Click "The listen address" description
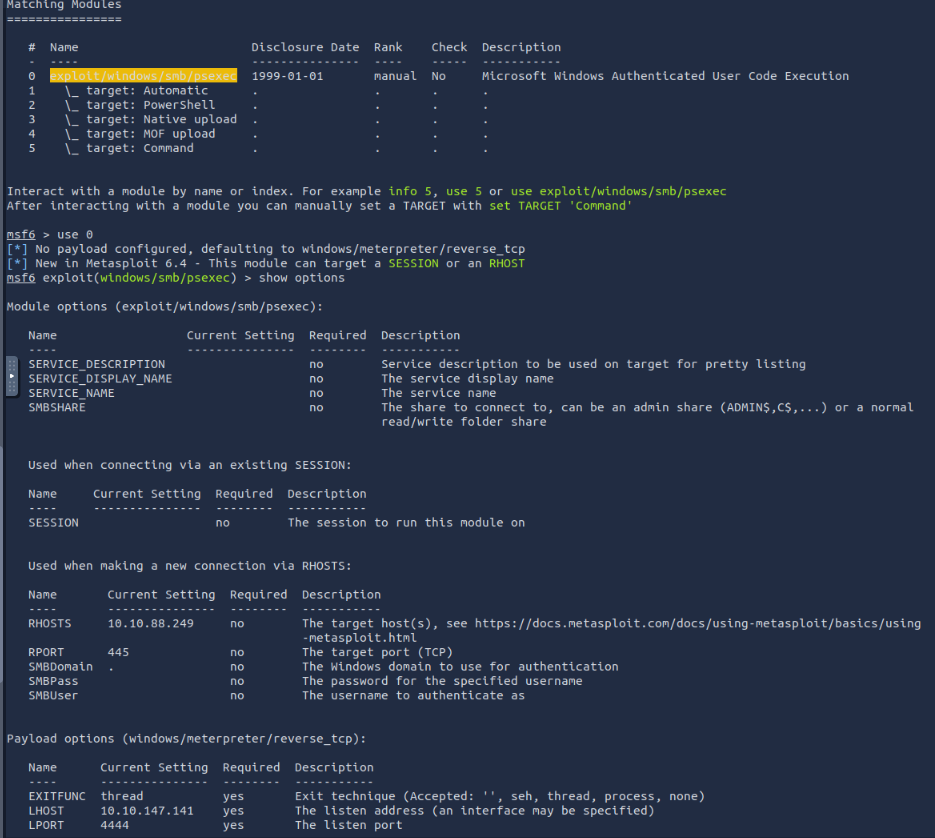 pyautogui.click(x=475, y=811)
